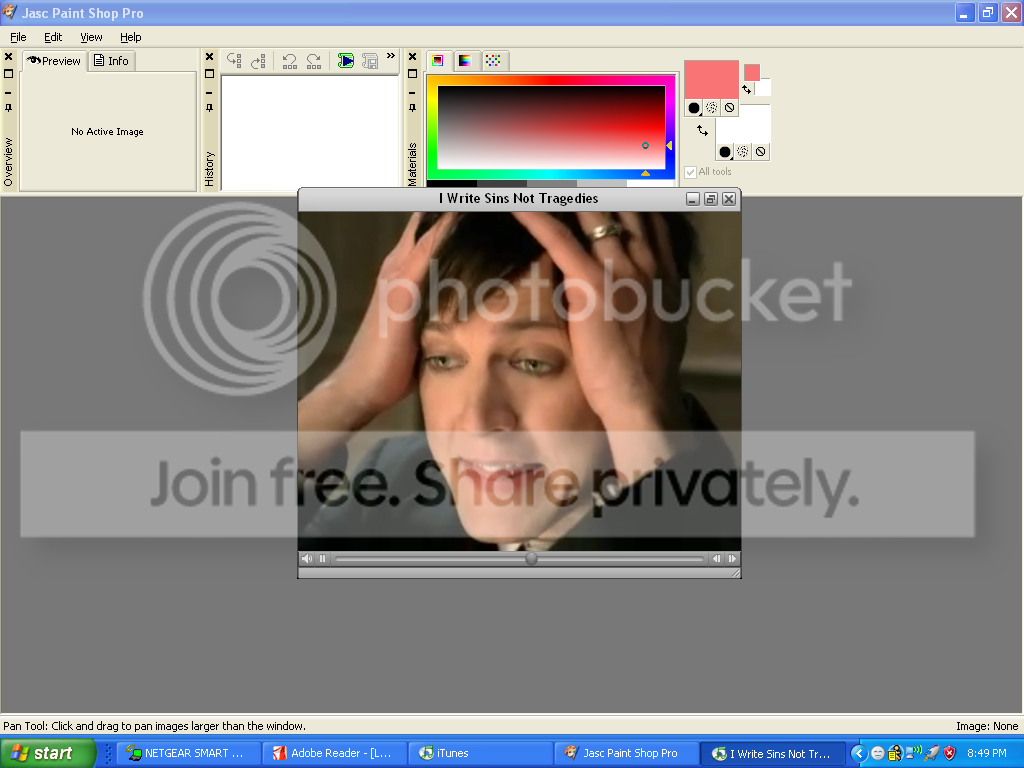Click the video frame in player
This screenshot has height=768, width=1024.
519,381
